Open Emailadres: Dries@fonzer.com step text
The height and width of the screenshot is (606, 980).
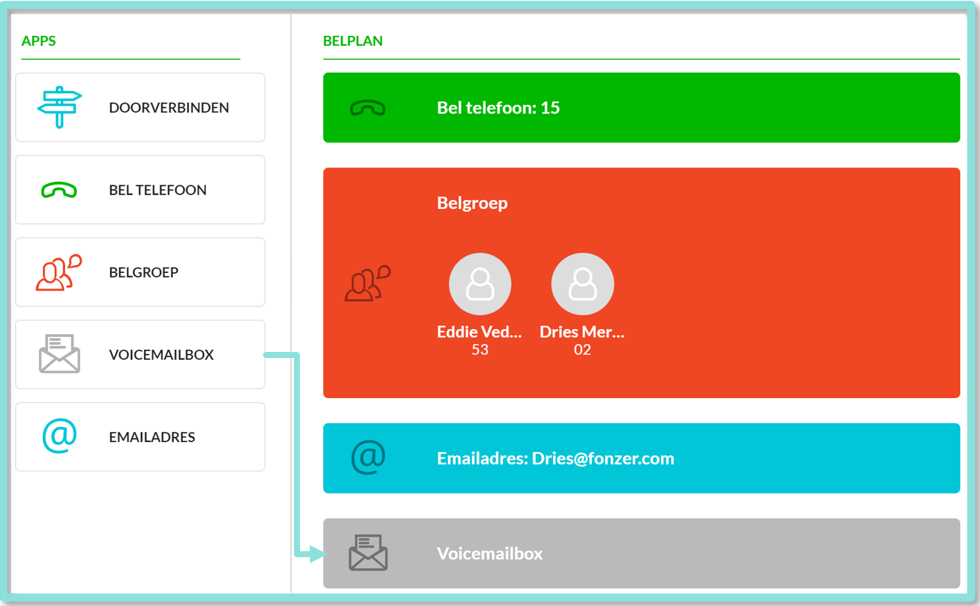click(x=556, y=459)
